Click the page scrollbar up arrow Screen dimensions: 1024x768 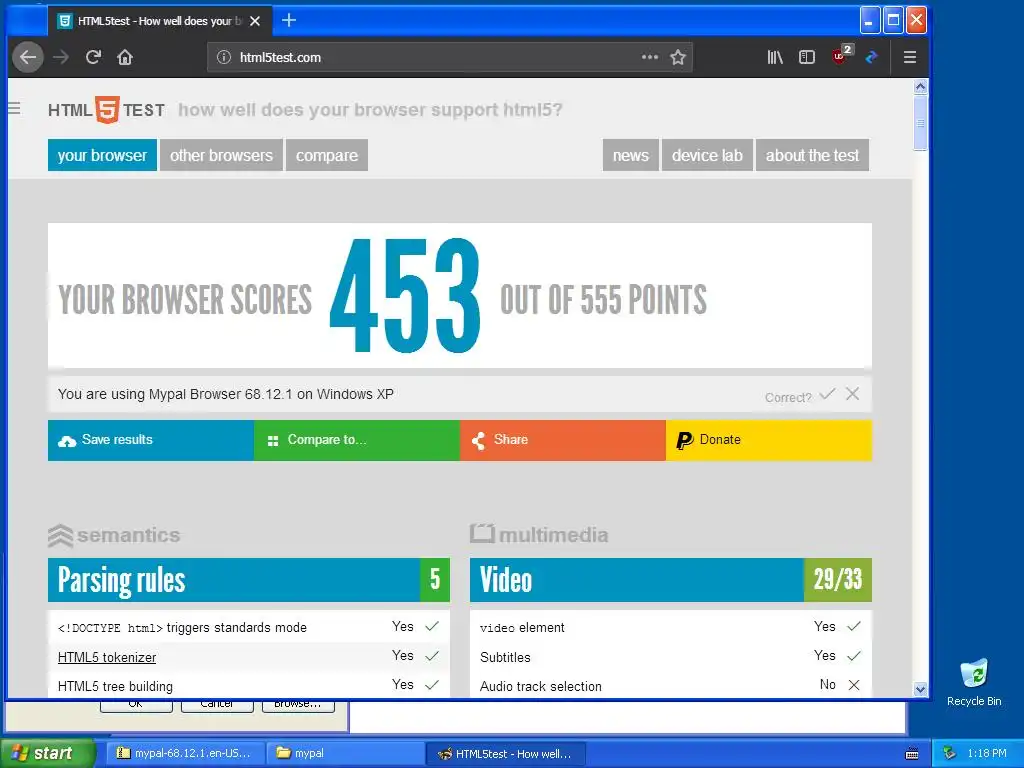[x=920, y=87]
